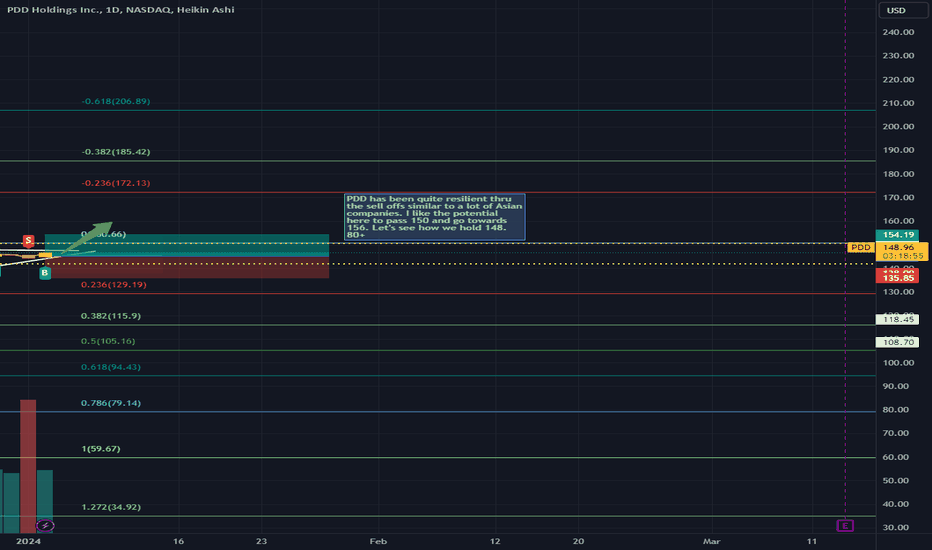Open the purple E earnings marker
Image resolution: width=932 pixels, height=550 pixels.
click(x=845, y=526)
